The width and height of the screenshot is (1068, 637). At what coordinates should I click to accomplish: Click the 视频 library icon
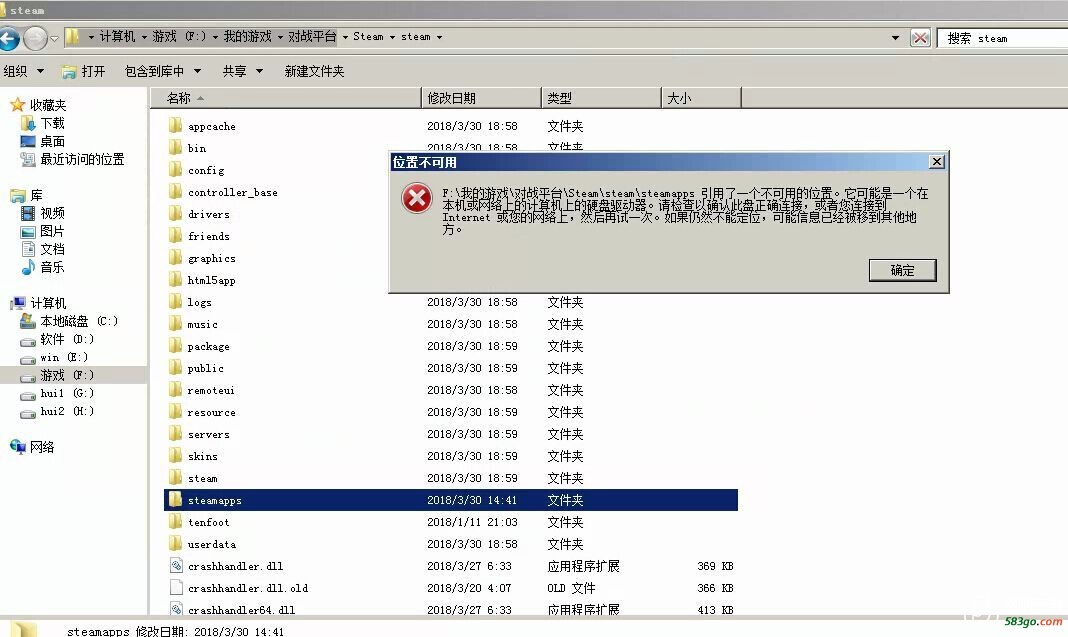coord(28,213)
